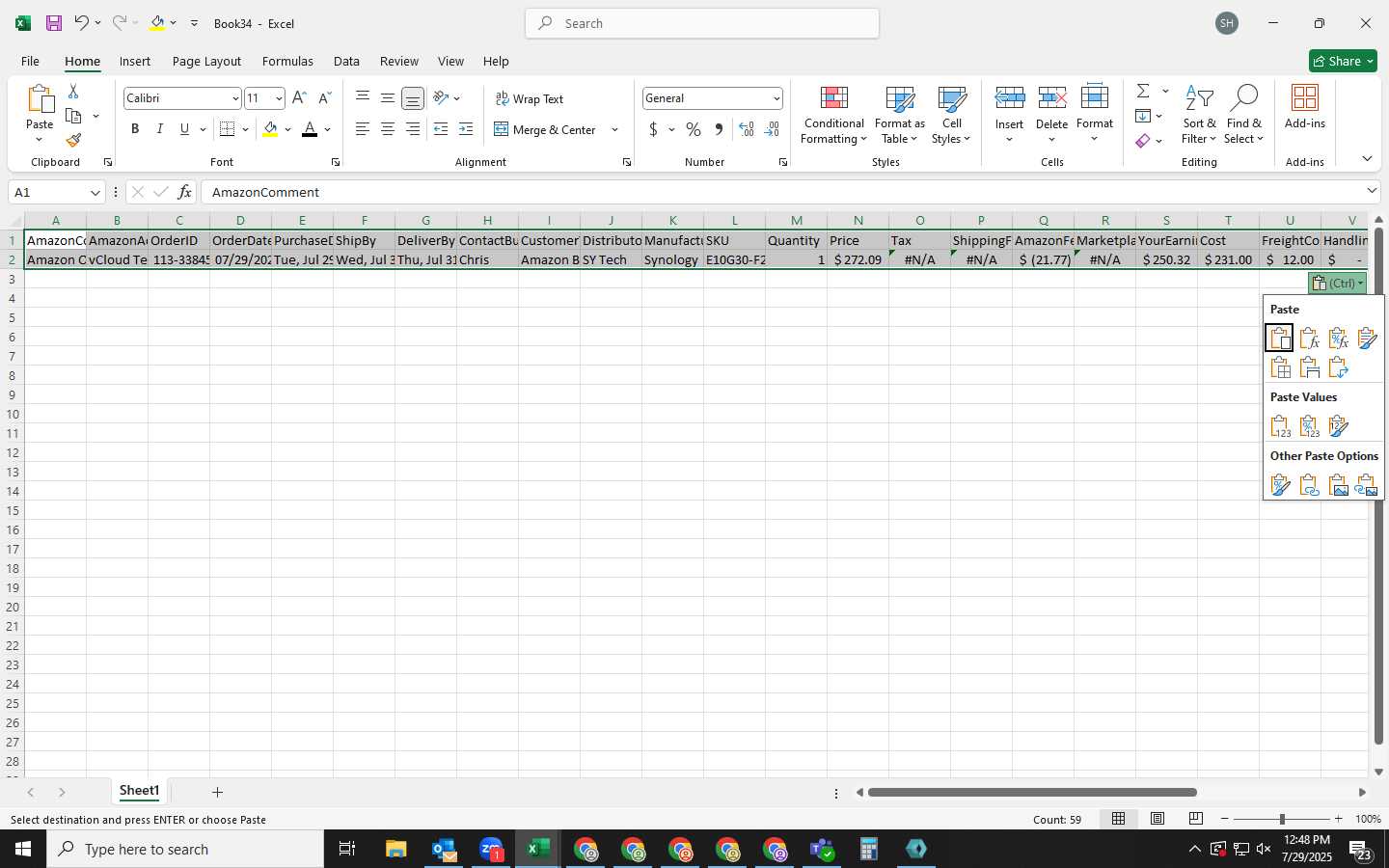Click the Save icon in title bar

tap(54, 23)
